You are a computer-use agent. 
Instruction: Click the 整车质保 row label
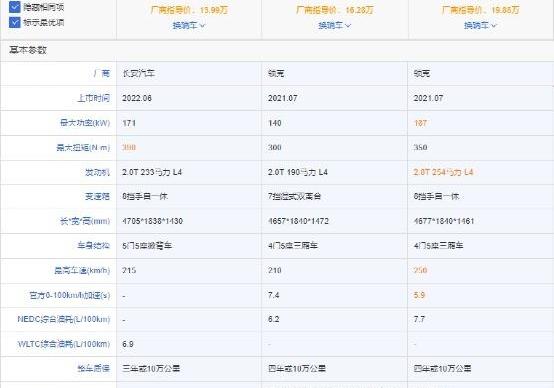[x=94, y=369]
